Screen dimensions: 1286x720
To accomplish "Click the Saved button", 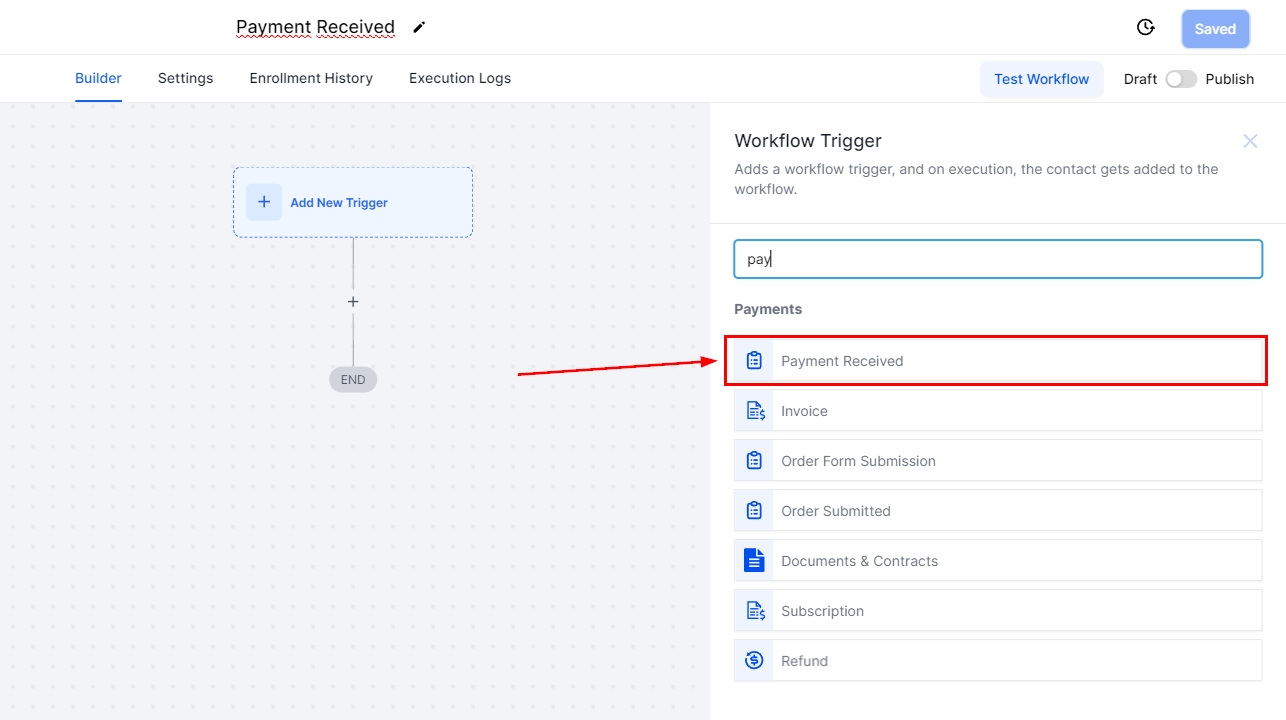I will 1215,29.
